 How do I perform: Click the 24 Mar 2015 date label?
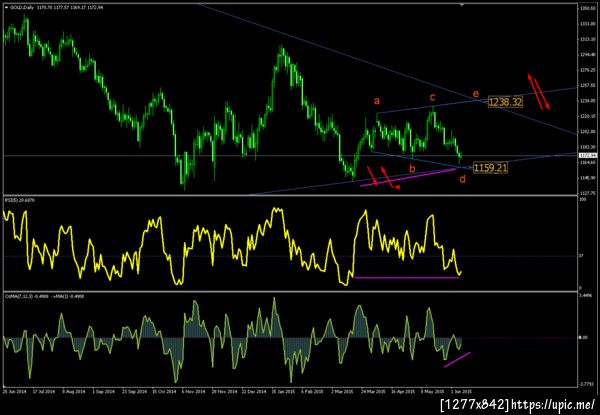coord(375,392)
